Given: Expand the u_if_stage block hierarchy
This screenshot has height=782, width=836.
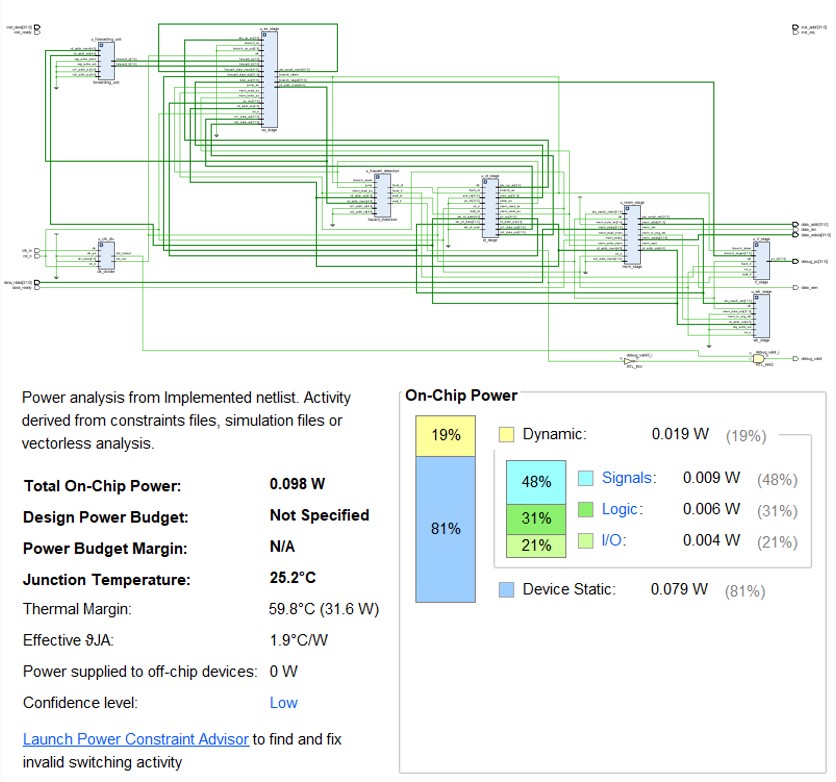Looking at the screenshot, I should (x=757, y=245).
